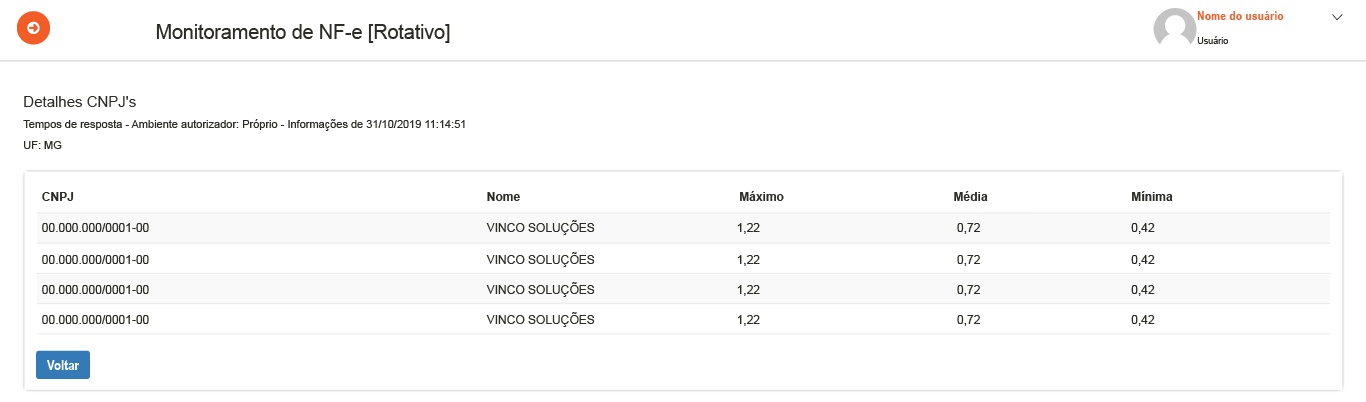The image size is (1366, 402).
Task: Click the Máximo column header
Action: (x=761, y=197)
